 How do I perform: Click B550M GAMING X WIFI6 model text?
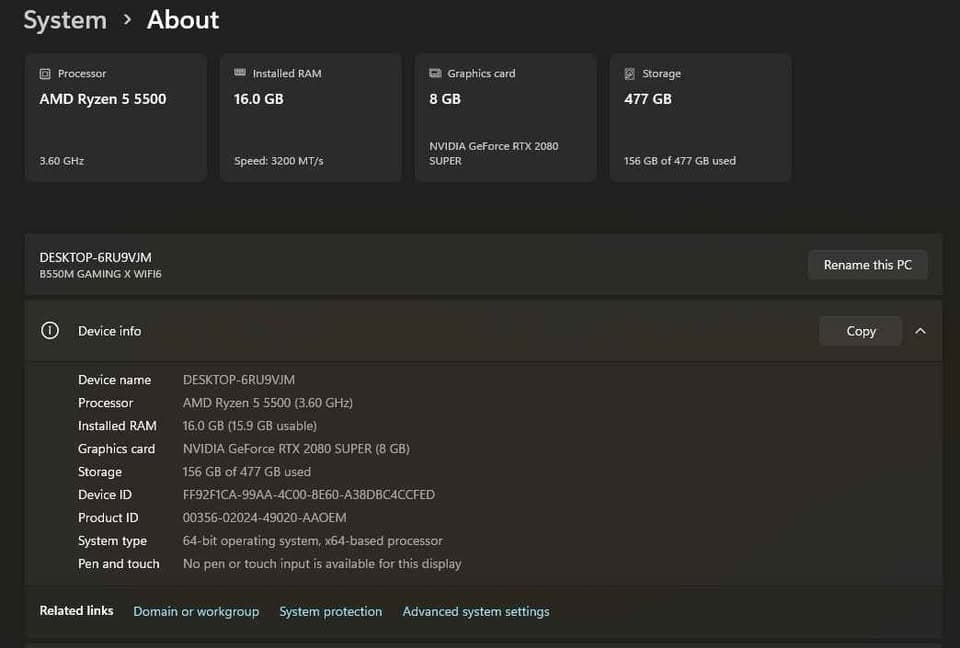point(100,274)
